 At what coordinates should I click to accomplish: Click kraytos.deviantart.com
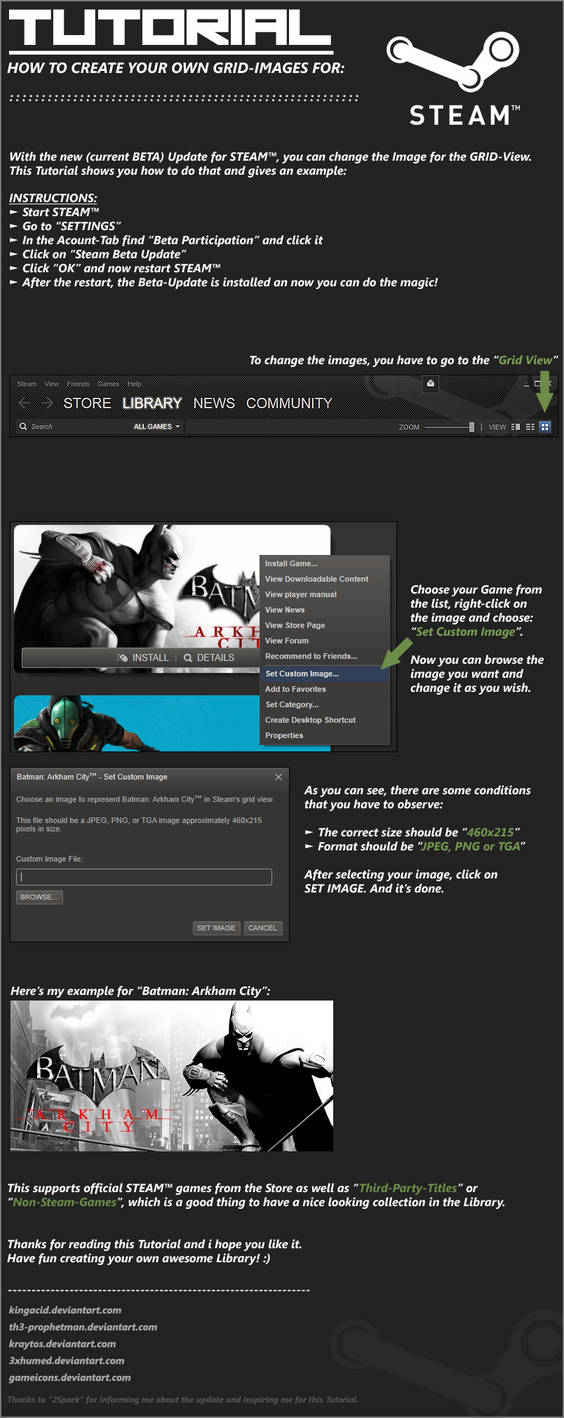[62, 1343]
